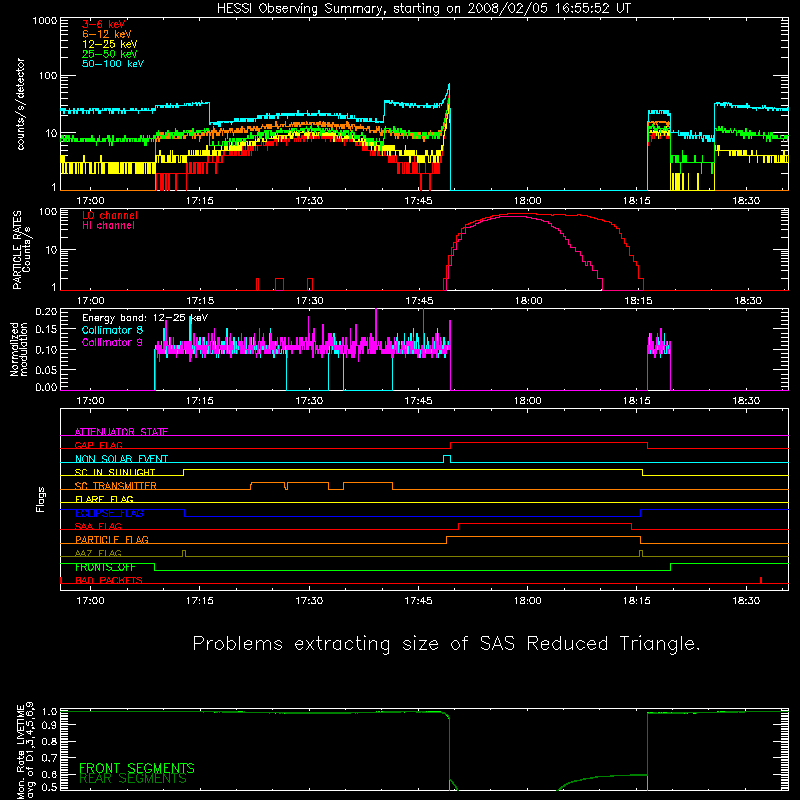Click 18:30 tick under modulation plot
The height and width of the screenshot is (800, 800).
click(x=746, y=401)
